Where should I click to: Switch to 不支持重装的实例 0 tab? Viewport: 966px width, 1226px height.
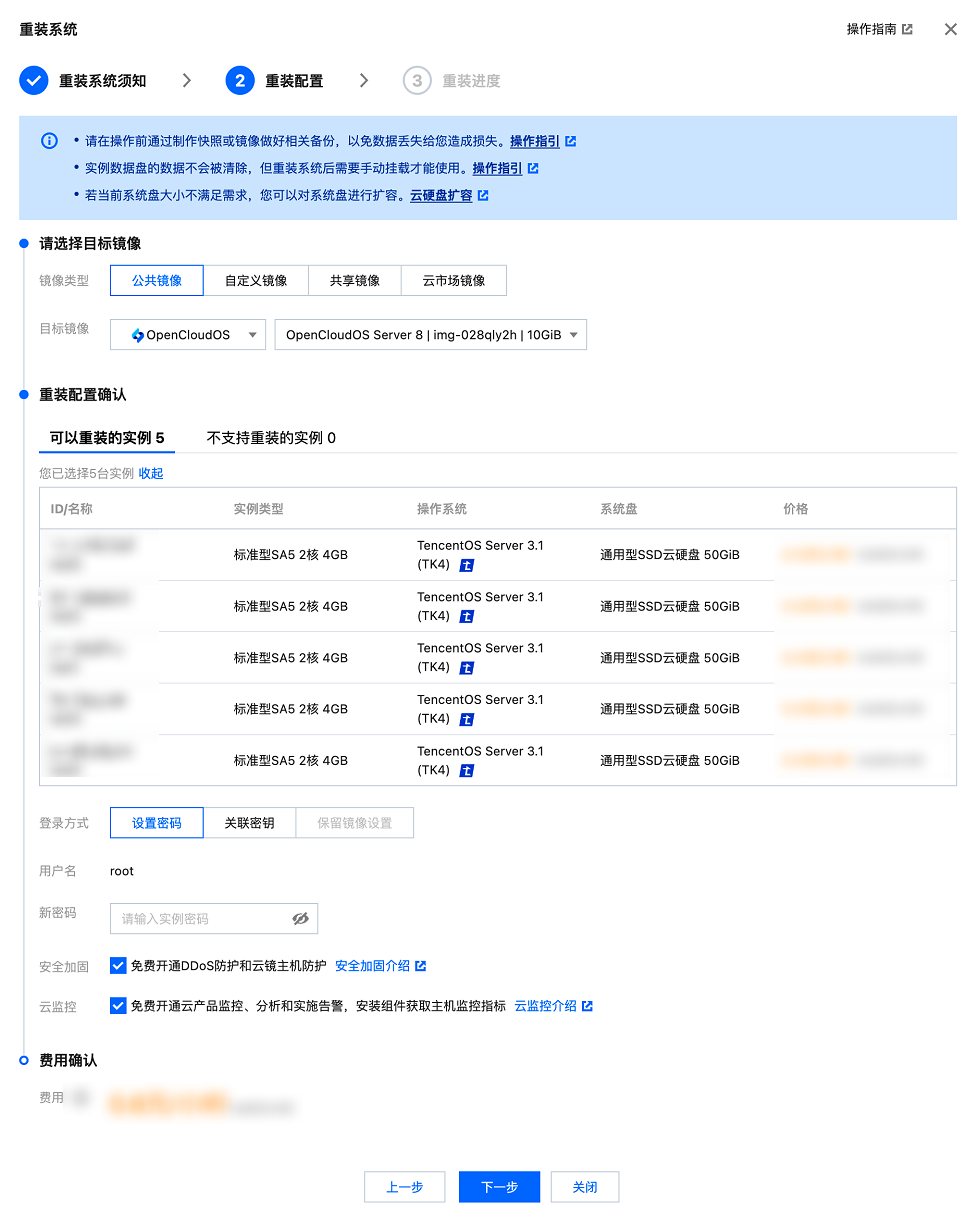271,438
